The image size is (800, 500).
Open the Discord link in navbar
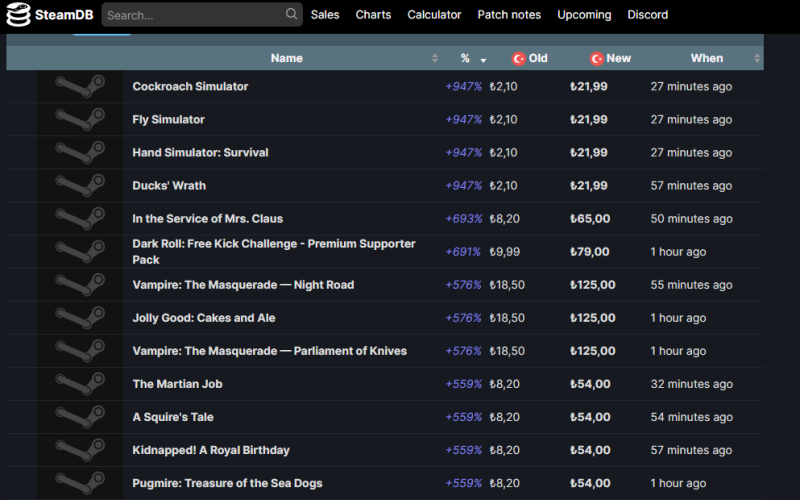tap(647, 15)
